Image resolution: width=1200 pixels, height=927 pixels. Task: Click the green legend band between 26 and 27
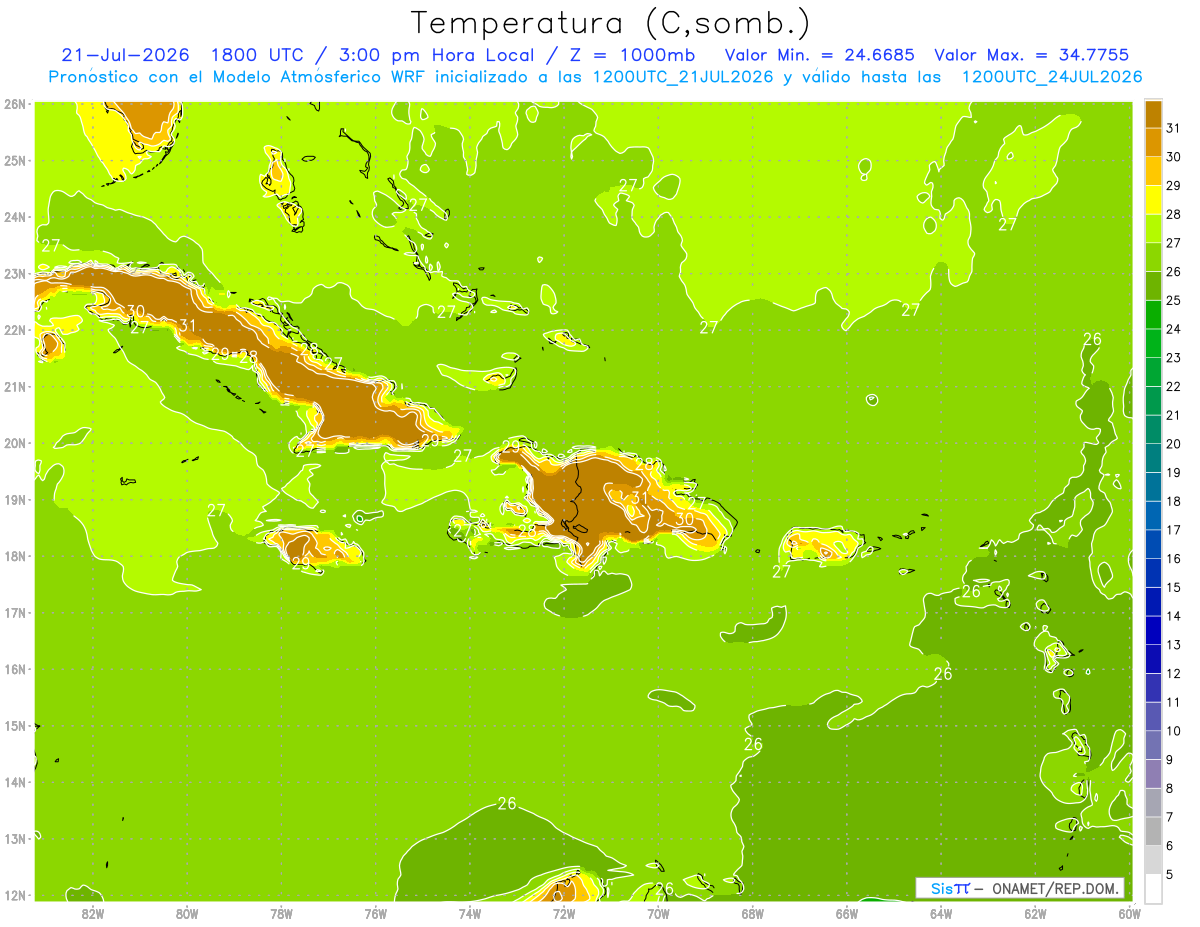1152,257
